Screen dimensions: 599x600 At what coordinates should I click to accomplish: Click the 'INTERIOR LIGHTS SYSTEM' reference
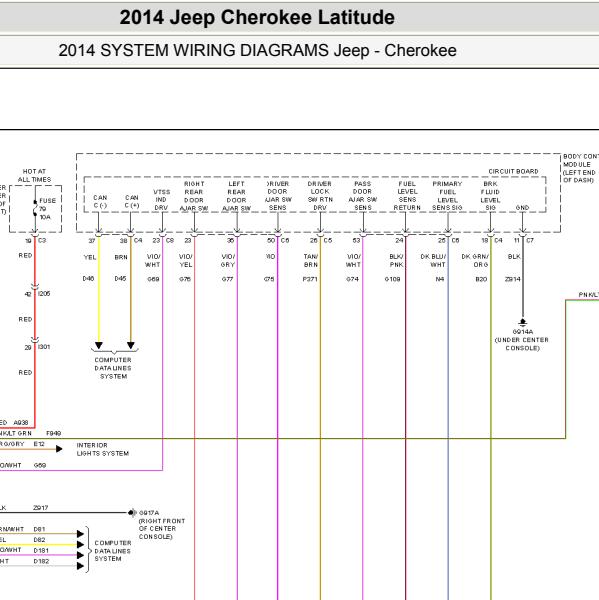pyautogui.click(x=103, y=449)
